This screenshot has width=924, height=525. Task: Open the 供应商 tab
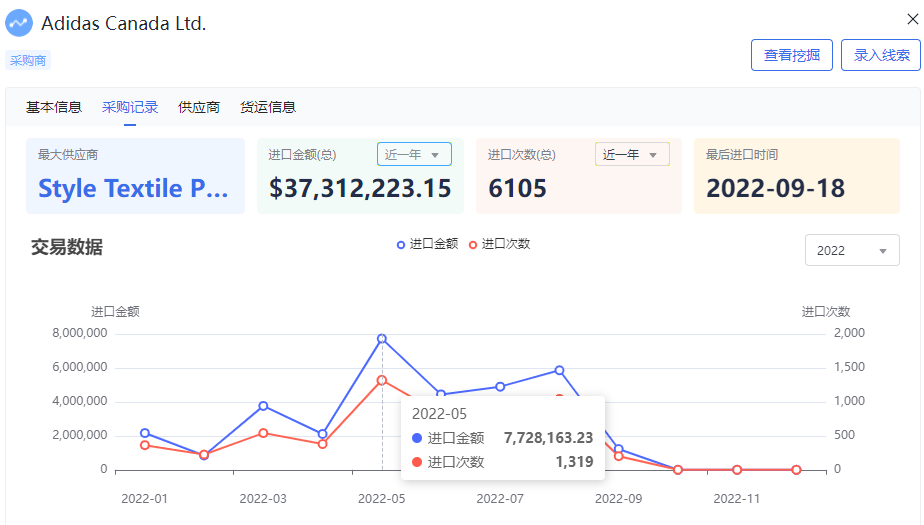click(199, 107)
